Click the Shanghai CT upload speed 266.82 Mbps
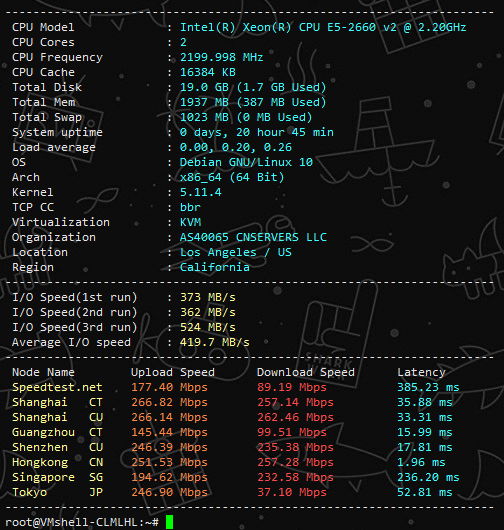This screenshot has width=504, height=530. tap(169, 402)
